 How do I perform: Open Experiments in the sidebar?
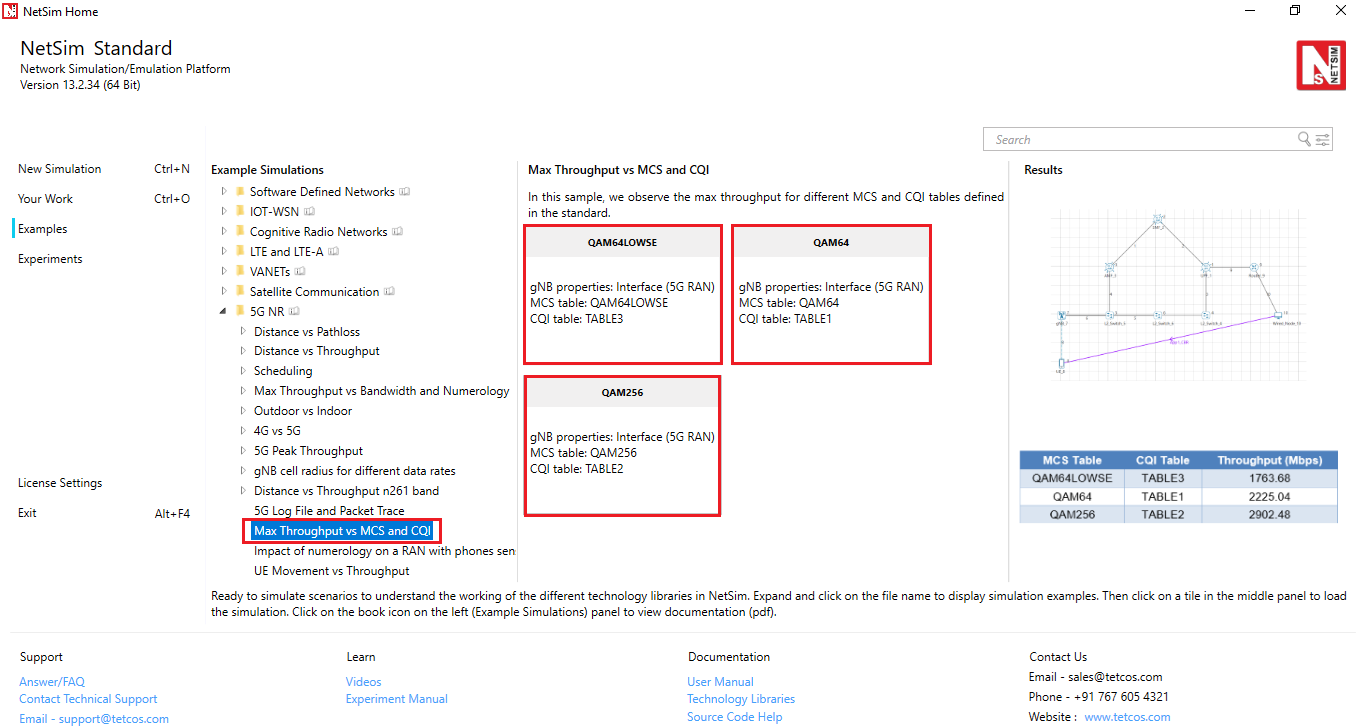pyautogui.click(x=50, y=259)
